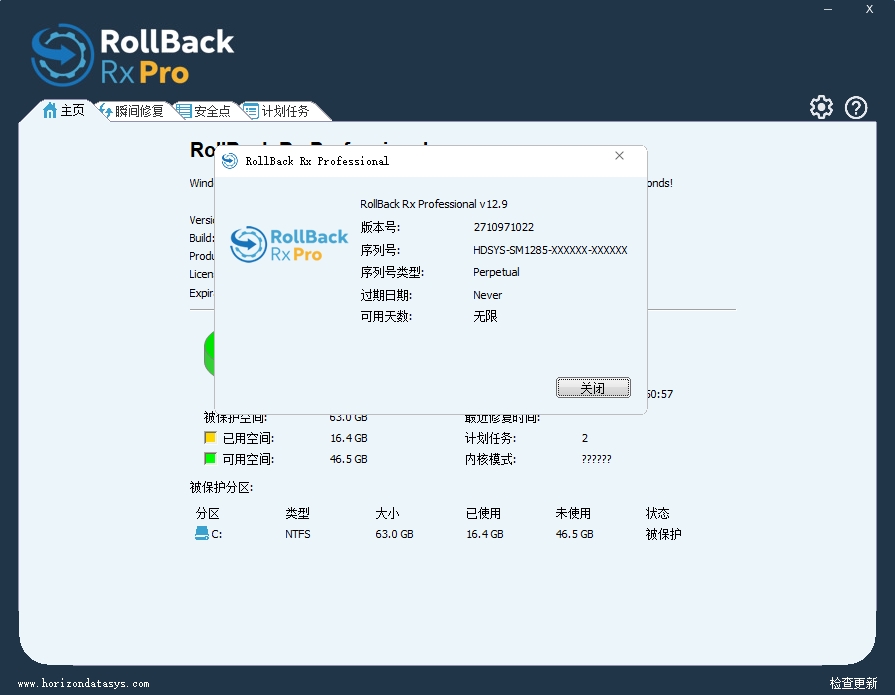The image size is (895, 695).
Task: Click the dialog title bar app icon
Action: tap(229, 161)
